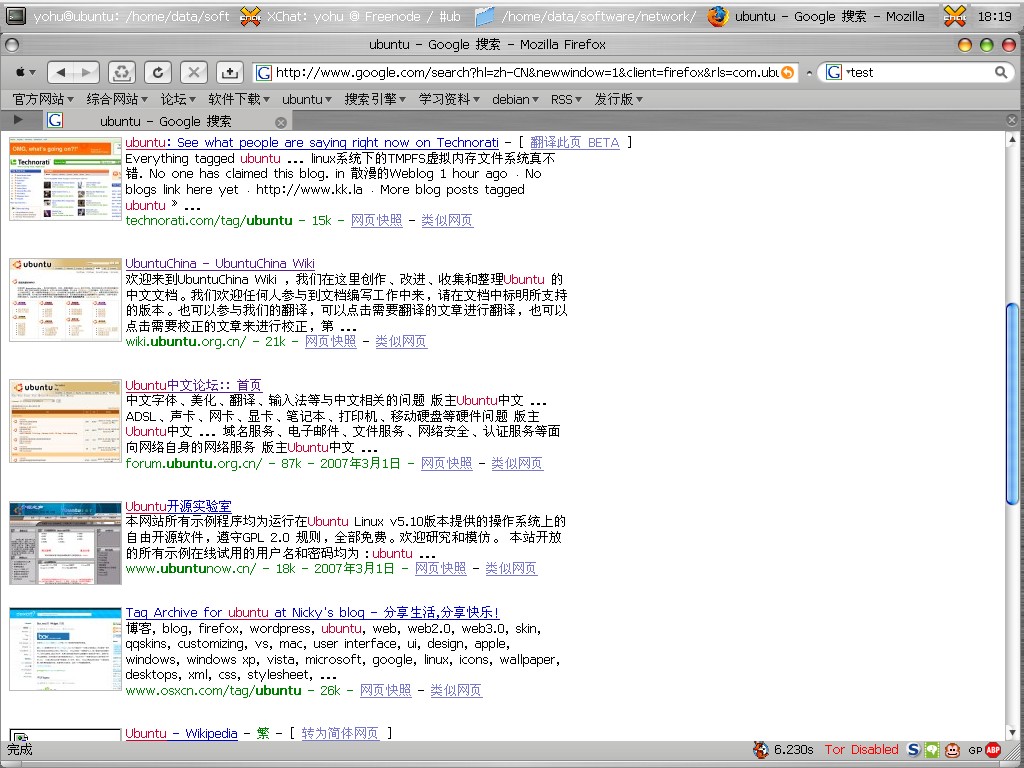Click the Nicky's blog page thumbnail

pyautogui.click(x=65, y=649)
